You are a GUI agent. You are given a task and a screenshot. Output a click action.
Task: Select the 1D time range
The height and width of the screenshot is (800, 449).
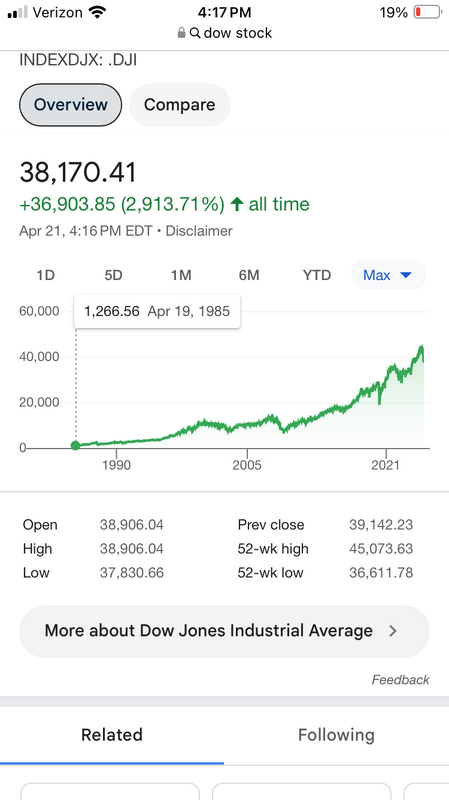tap(45, 276)
